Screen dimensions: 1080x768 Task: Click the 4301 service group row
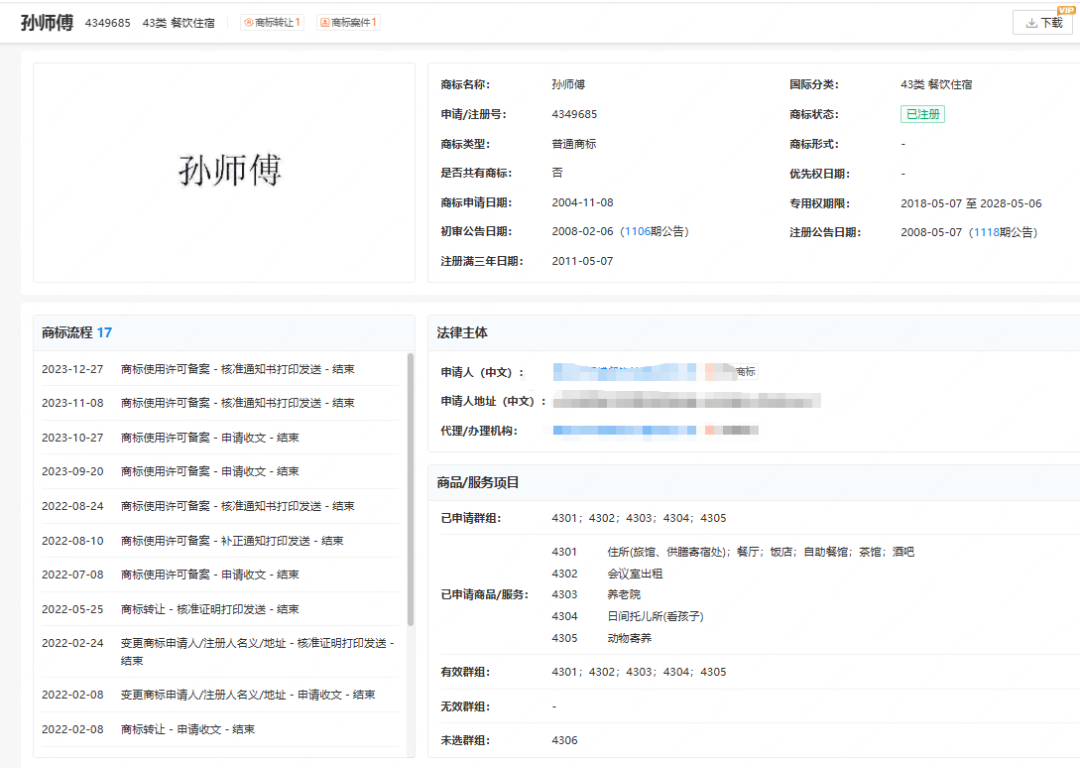pos(733,552)
